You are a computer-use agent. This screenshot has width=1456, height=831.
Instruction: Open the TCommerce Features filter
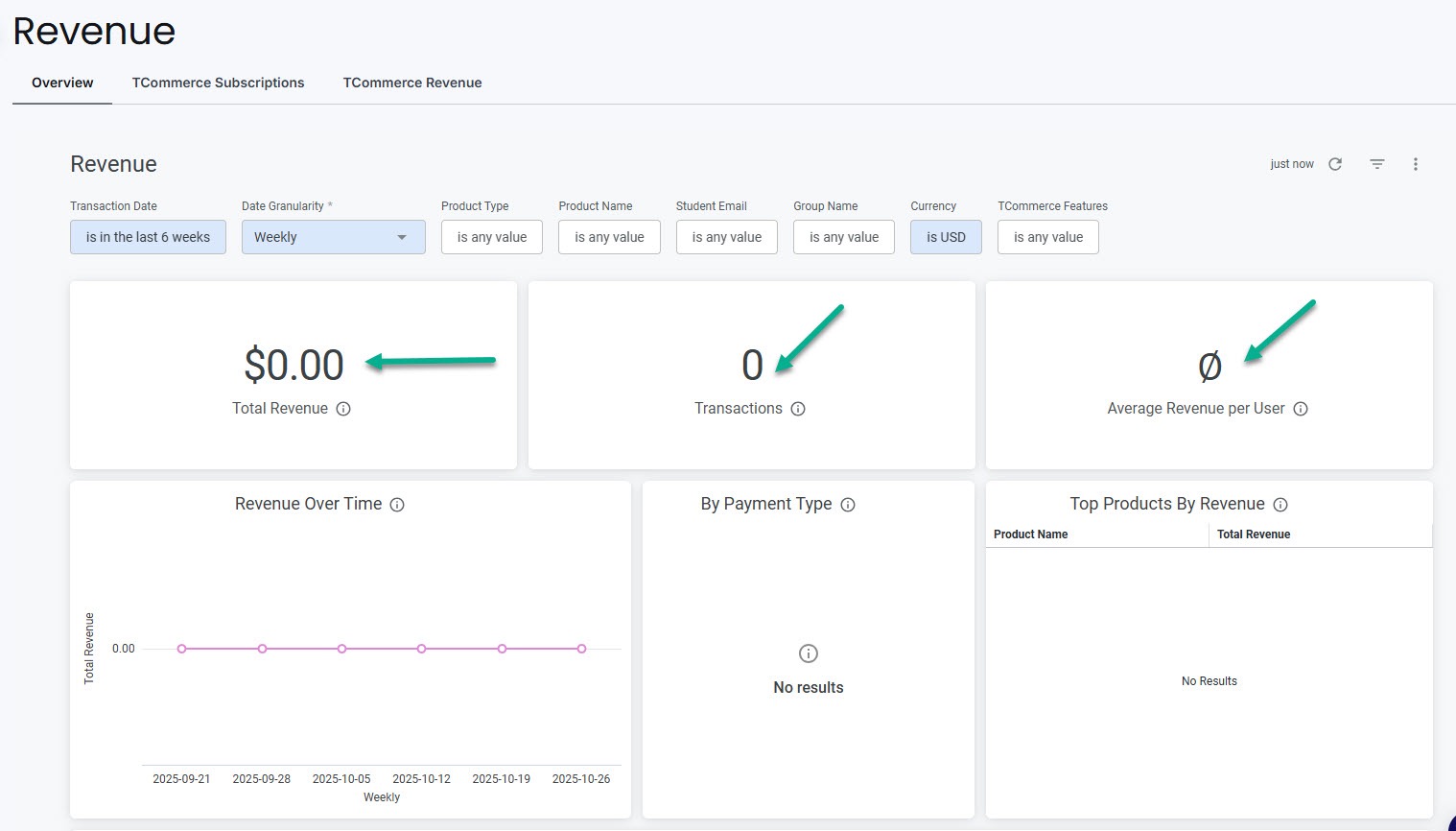1048,237
